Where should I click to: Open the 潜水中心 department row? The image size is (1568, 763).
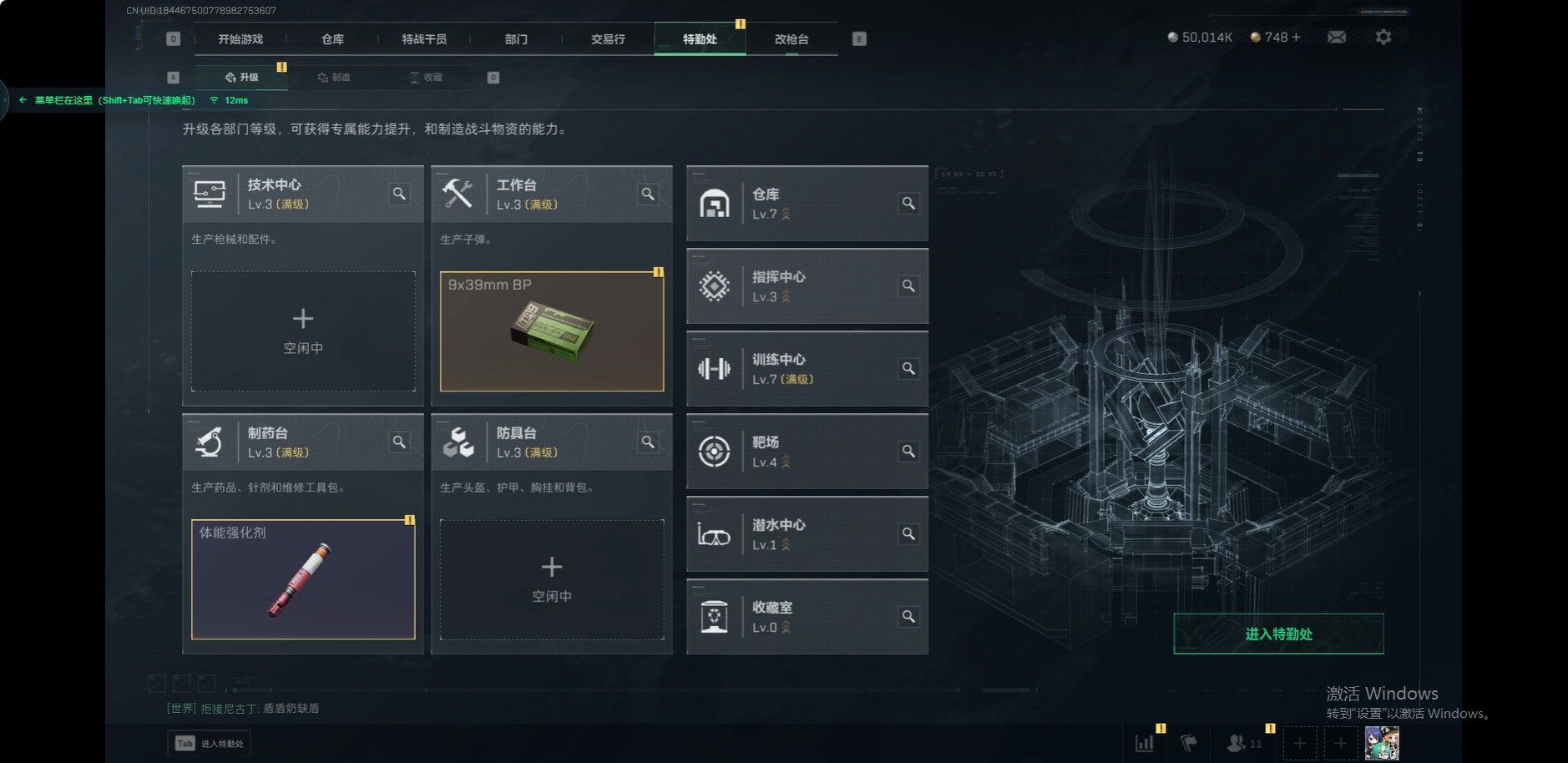tap(807, 534)
